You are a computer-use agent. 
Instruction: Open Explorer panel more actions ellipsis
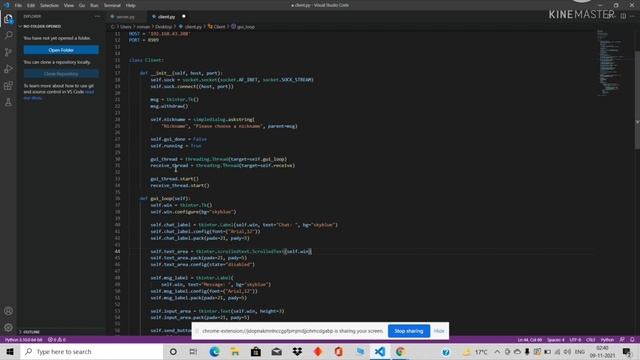pyautogui.click(x=97, y=16)
